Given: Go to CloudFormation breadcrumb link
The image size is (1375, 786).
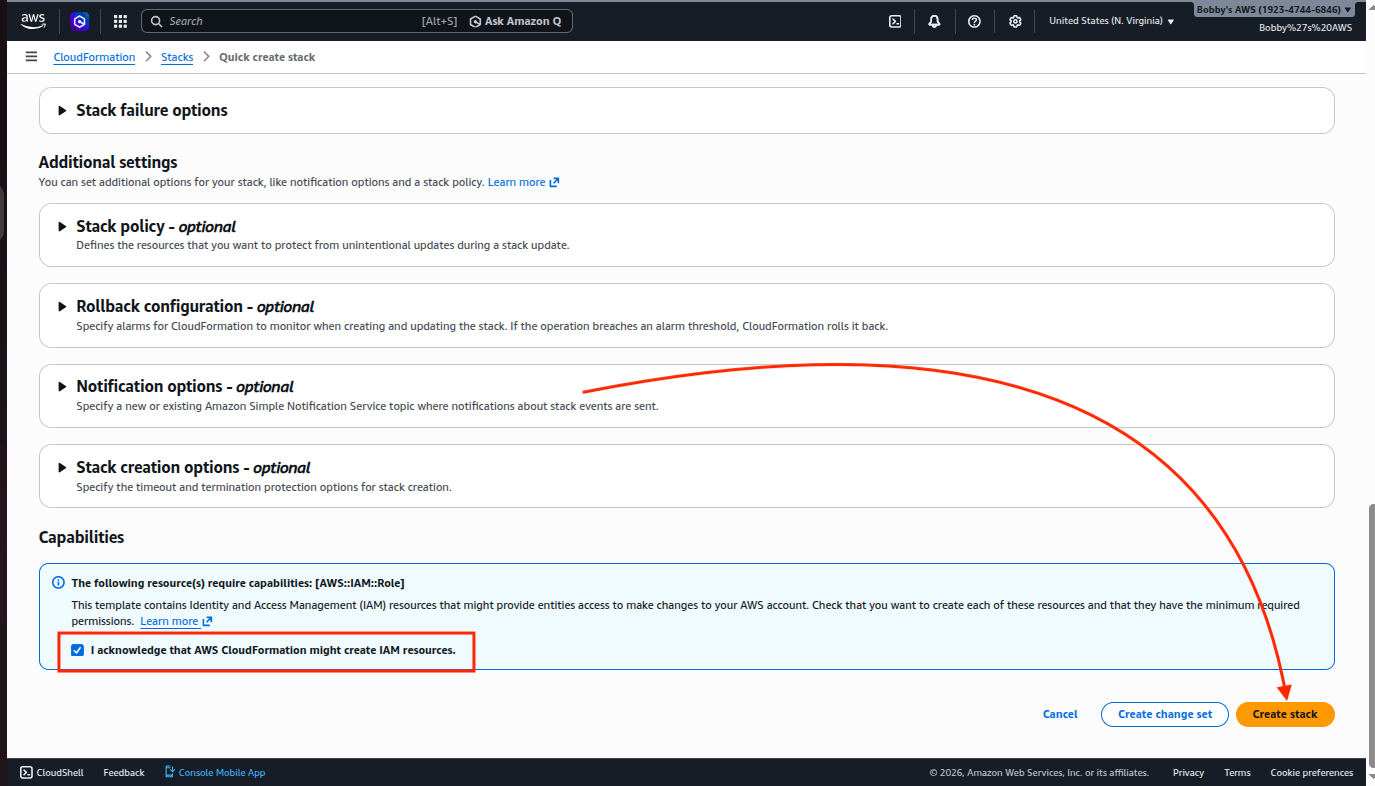Looking at the screenshot, I should click(x=94, y=57).
